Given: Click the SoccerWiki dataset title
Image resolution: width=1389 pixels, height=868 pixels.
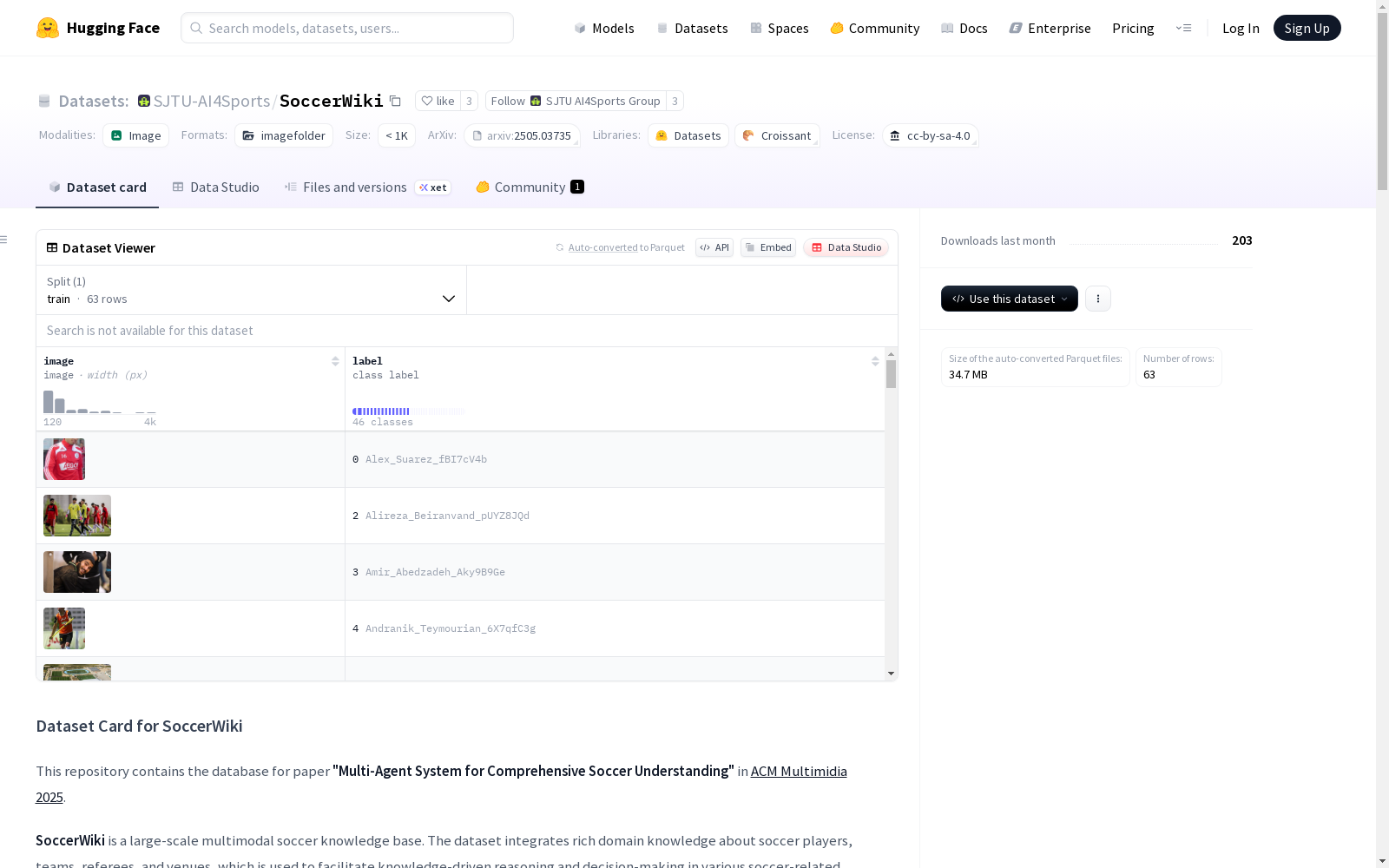Looking at the screenshot, I should 332,101.
